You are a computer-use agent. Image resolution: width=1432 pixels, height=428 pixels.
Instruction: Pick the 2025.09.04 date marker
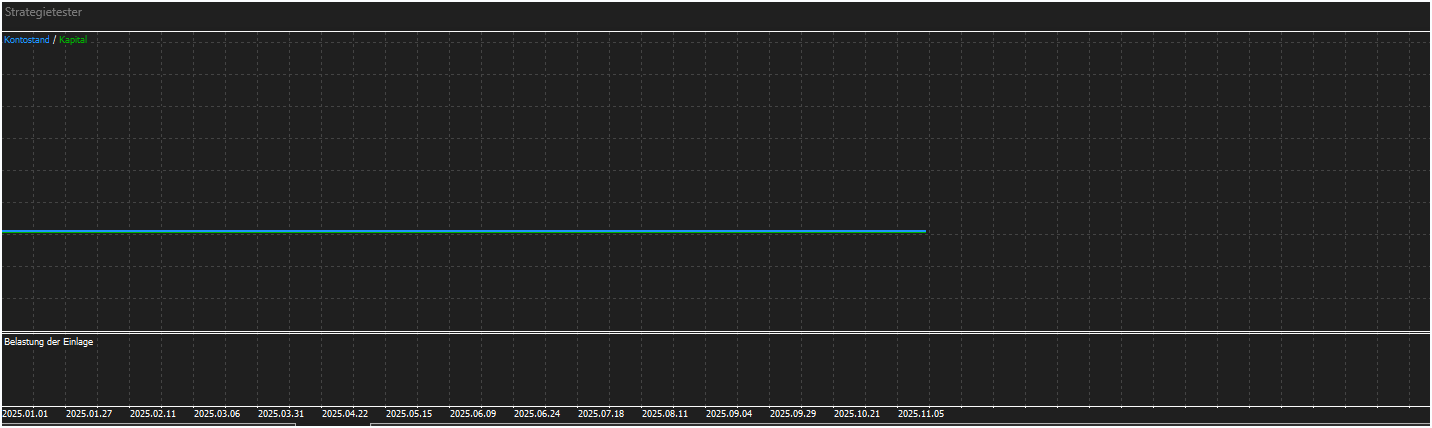click(729, 413)
